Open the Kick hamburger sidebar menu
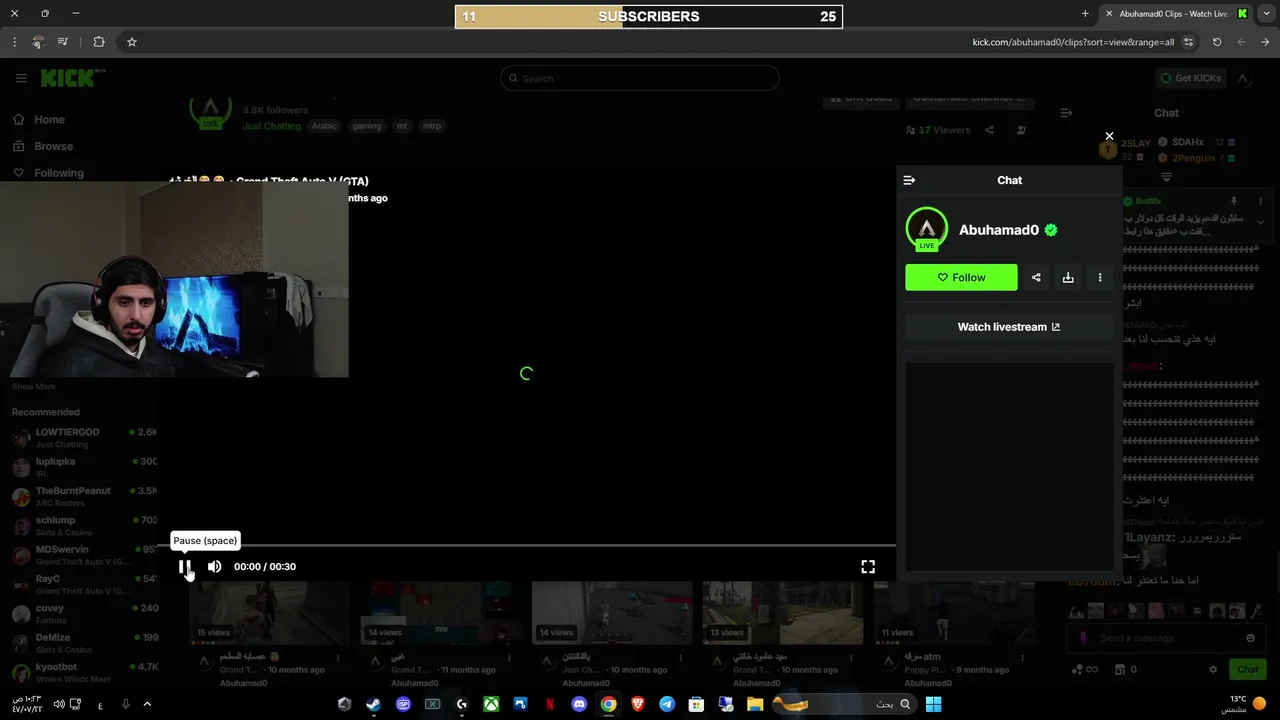 [x=21, y=78]
